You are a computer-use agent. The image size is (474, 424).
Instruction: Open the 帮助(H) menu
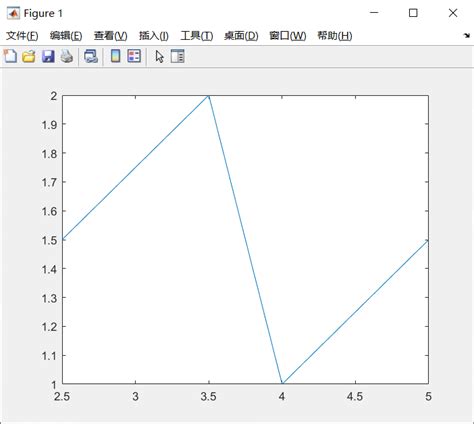point(335,36)
